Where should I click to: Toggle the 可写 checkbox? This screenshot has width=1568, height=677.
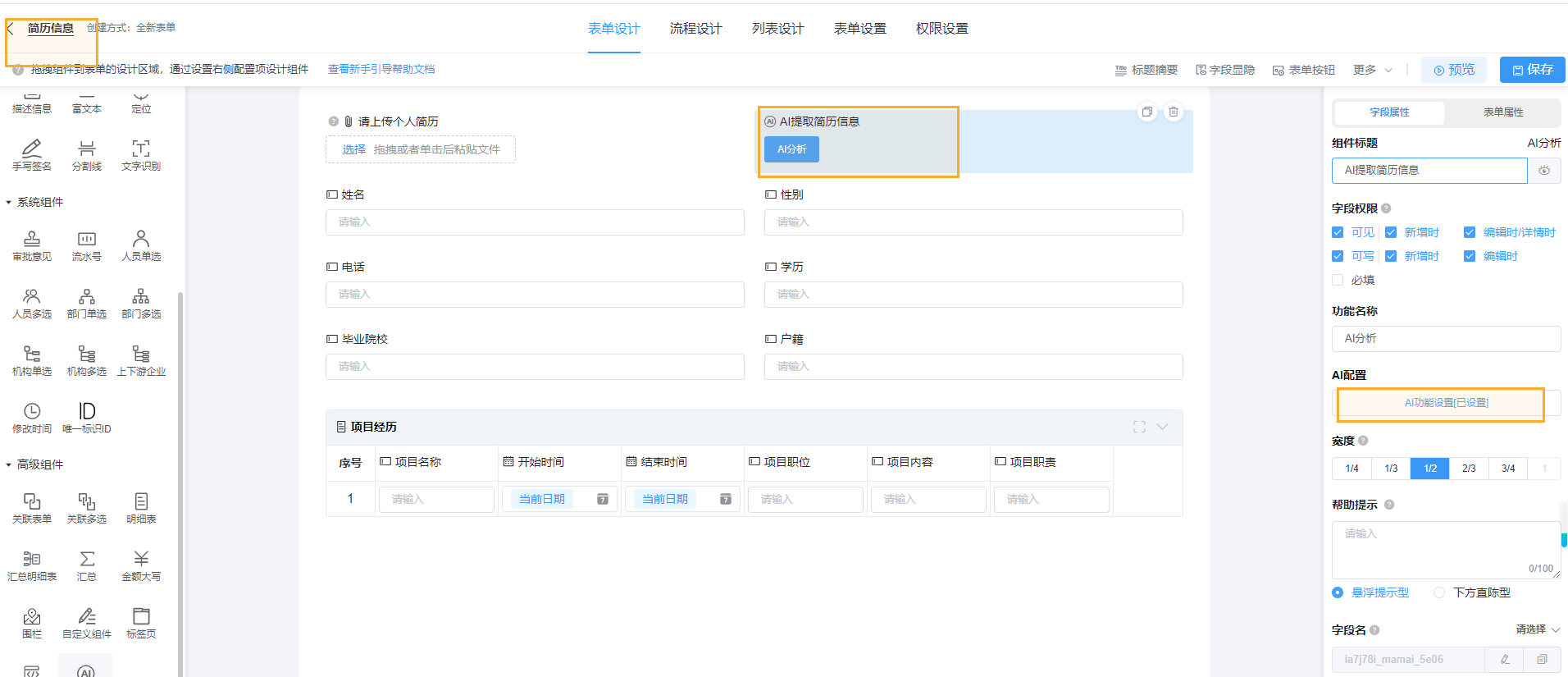tap(1338, 256)
